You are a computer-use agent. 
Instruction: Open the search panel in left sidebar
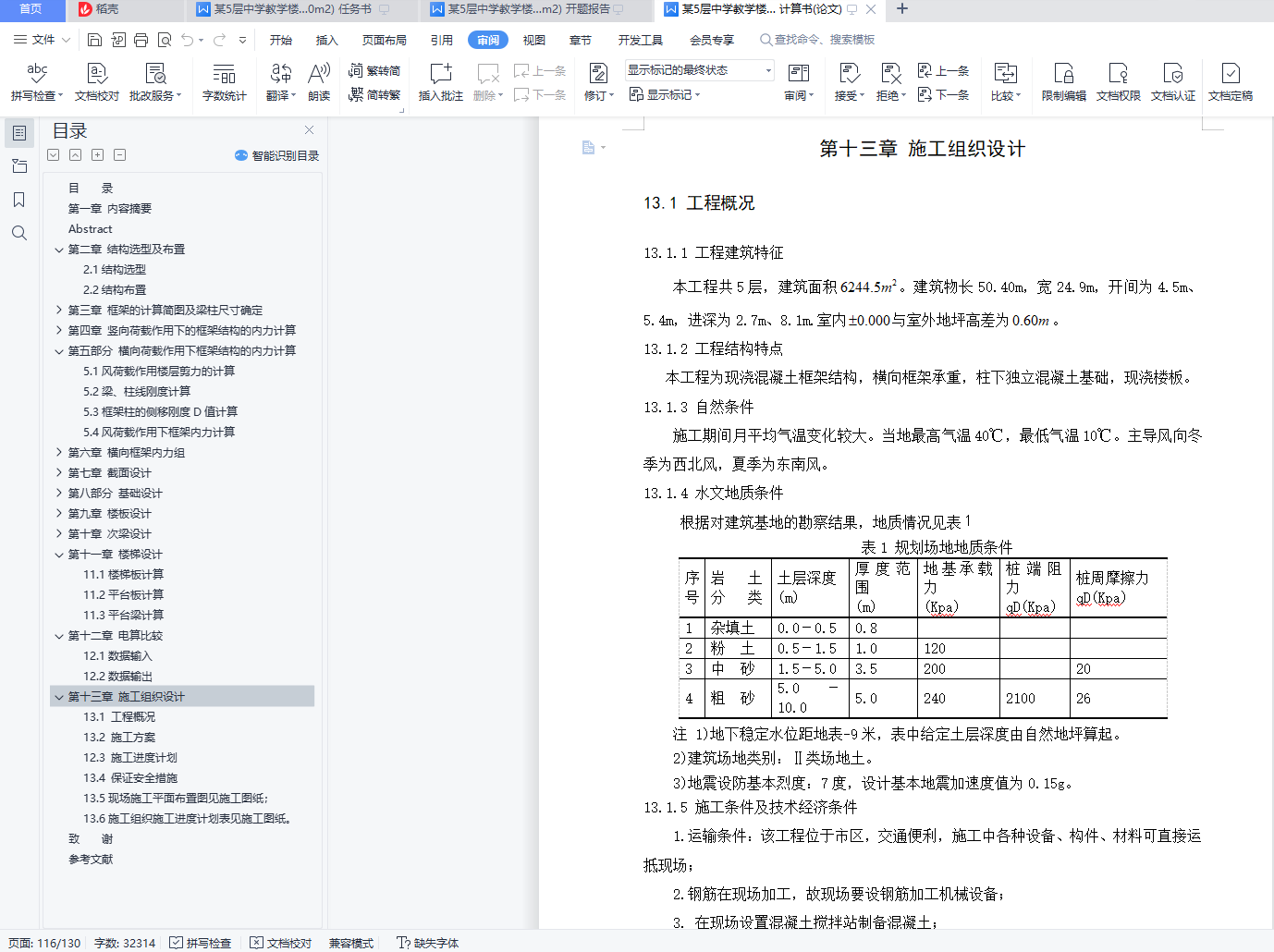pos(18,233)
